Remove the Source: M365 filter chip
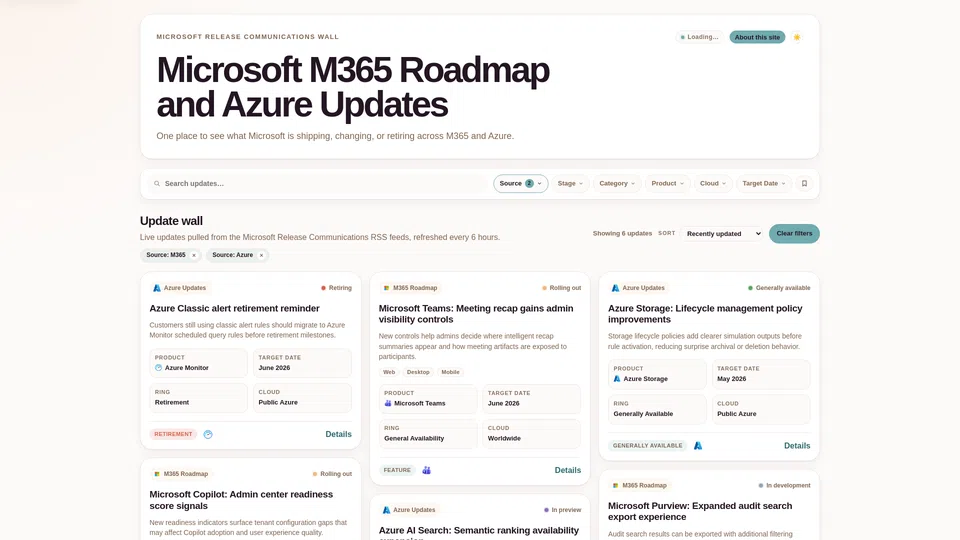 click(194, 255)
